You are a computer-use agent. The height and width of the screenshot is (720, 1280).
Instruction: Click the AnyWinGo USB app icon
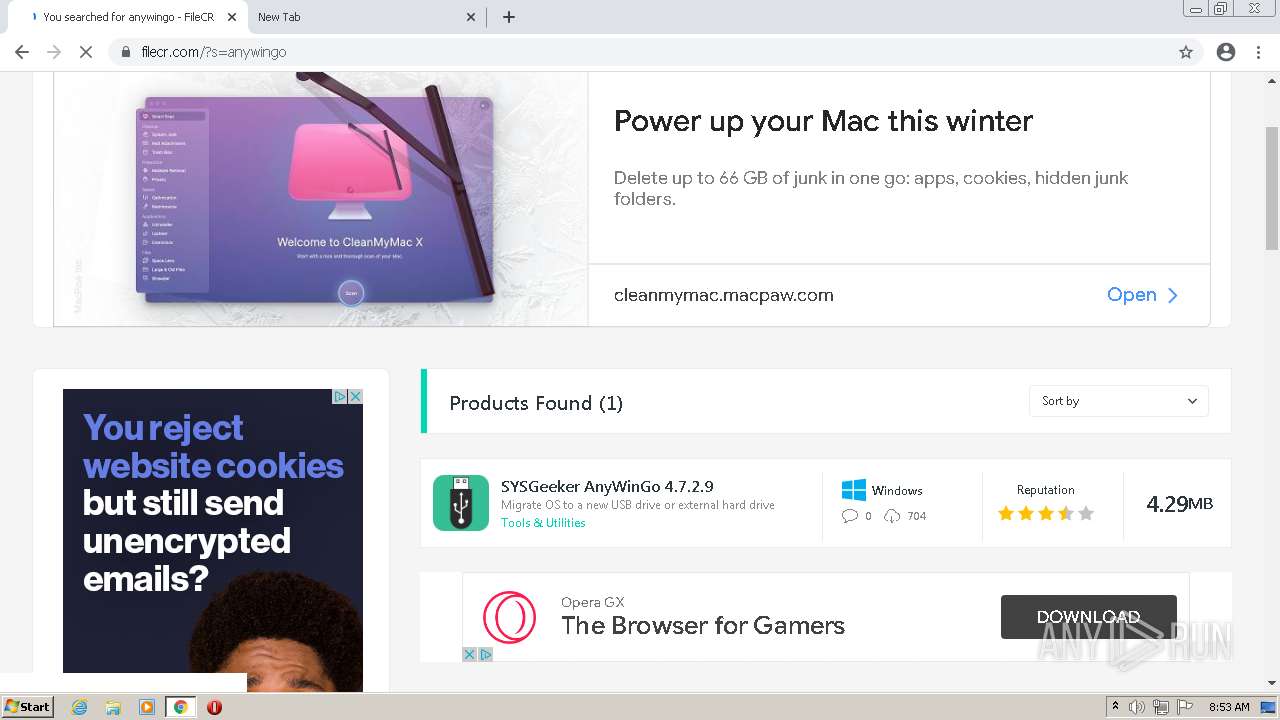pyautogui.click(x=461, y=503)
